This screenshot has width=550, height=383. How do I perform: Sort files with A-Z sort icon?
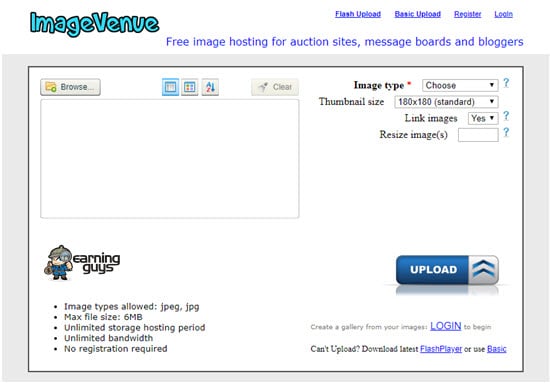210,87
